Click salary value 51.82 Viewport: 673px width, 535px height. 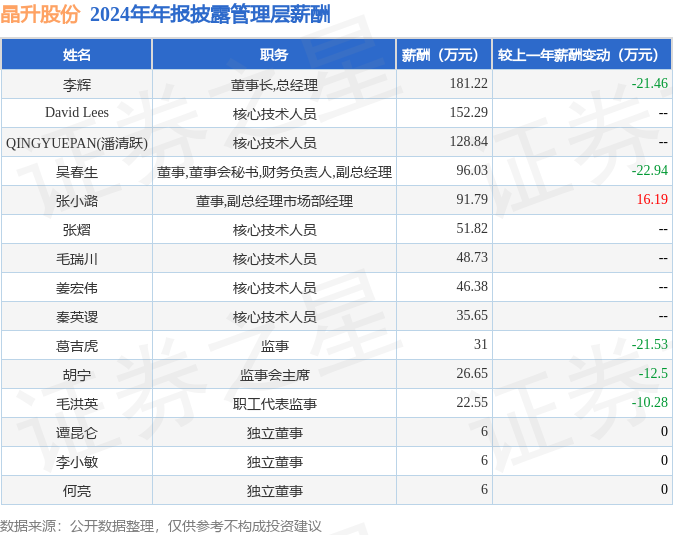coord(472,228)
